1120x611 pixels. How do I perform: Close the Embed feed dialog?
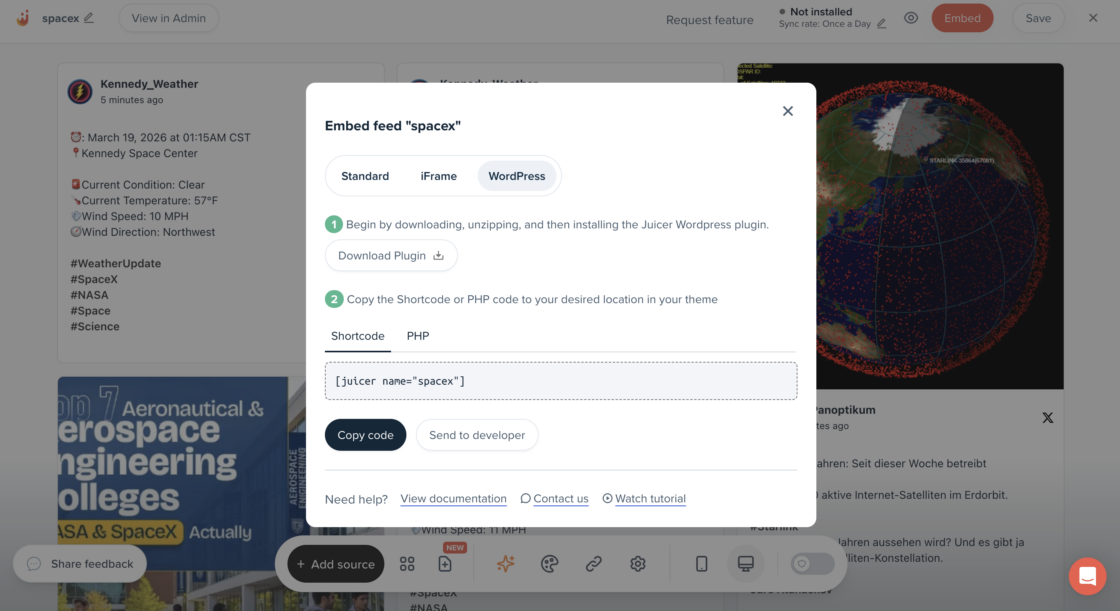(788, 111)
